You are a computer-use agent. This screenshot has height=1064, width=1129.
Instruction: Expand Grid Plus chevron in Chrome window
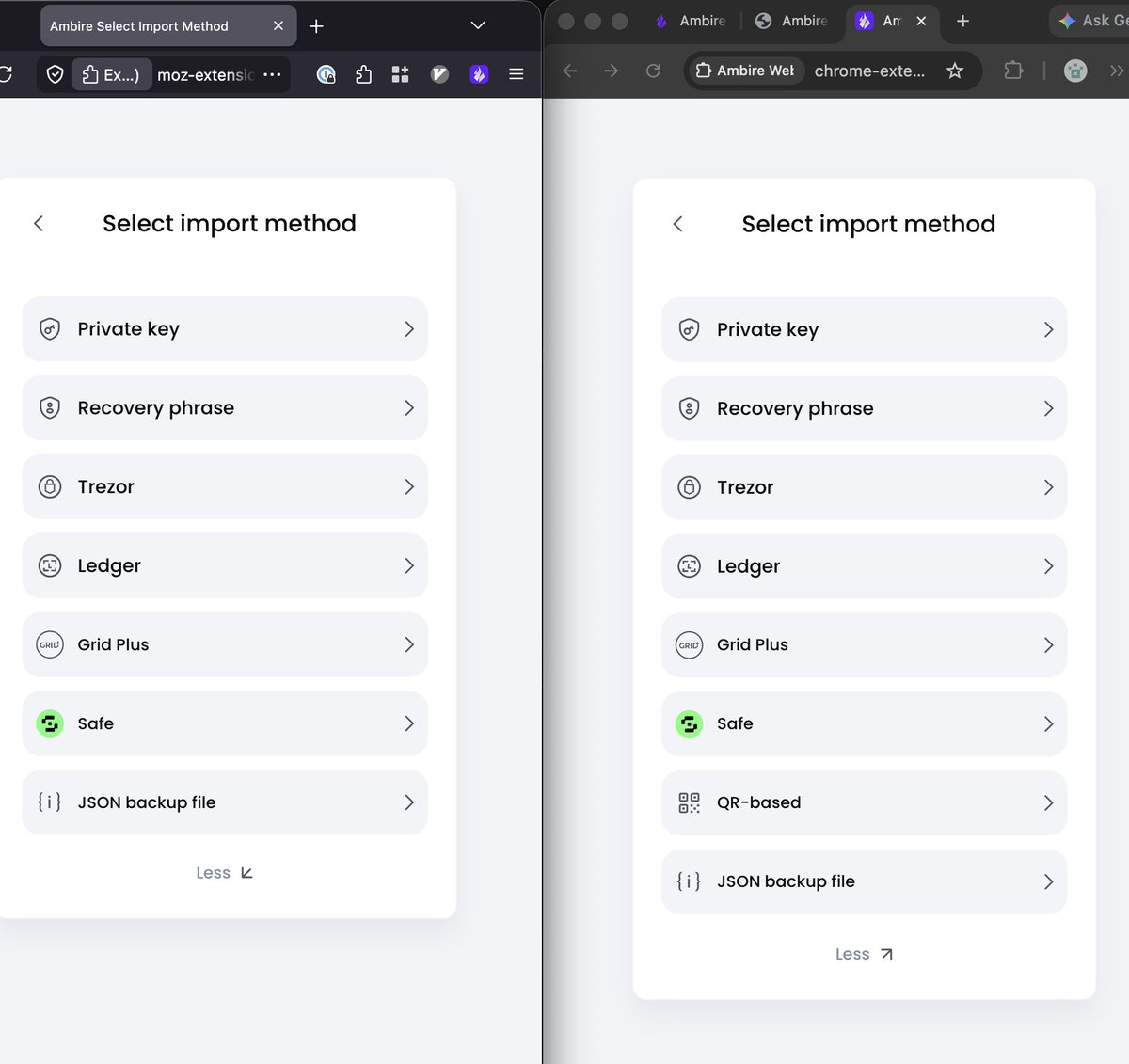pyautogui.click(x=1048, y=645)
